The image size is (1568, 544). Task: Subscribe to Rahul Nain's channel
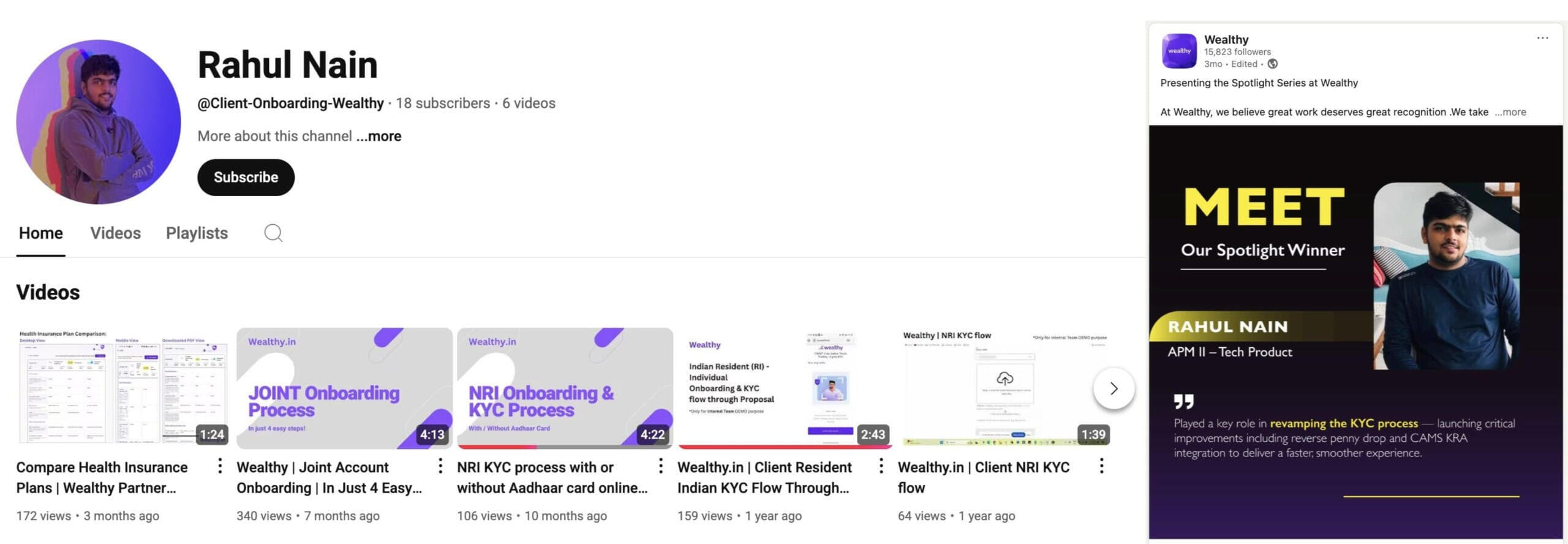246,178
